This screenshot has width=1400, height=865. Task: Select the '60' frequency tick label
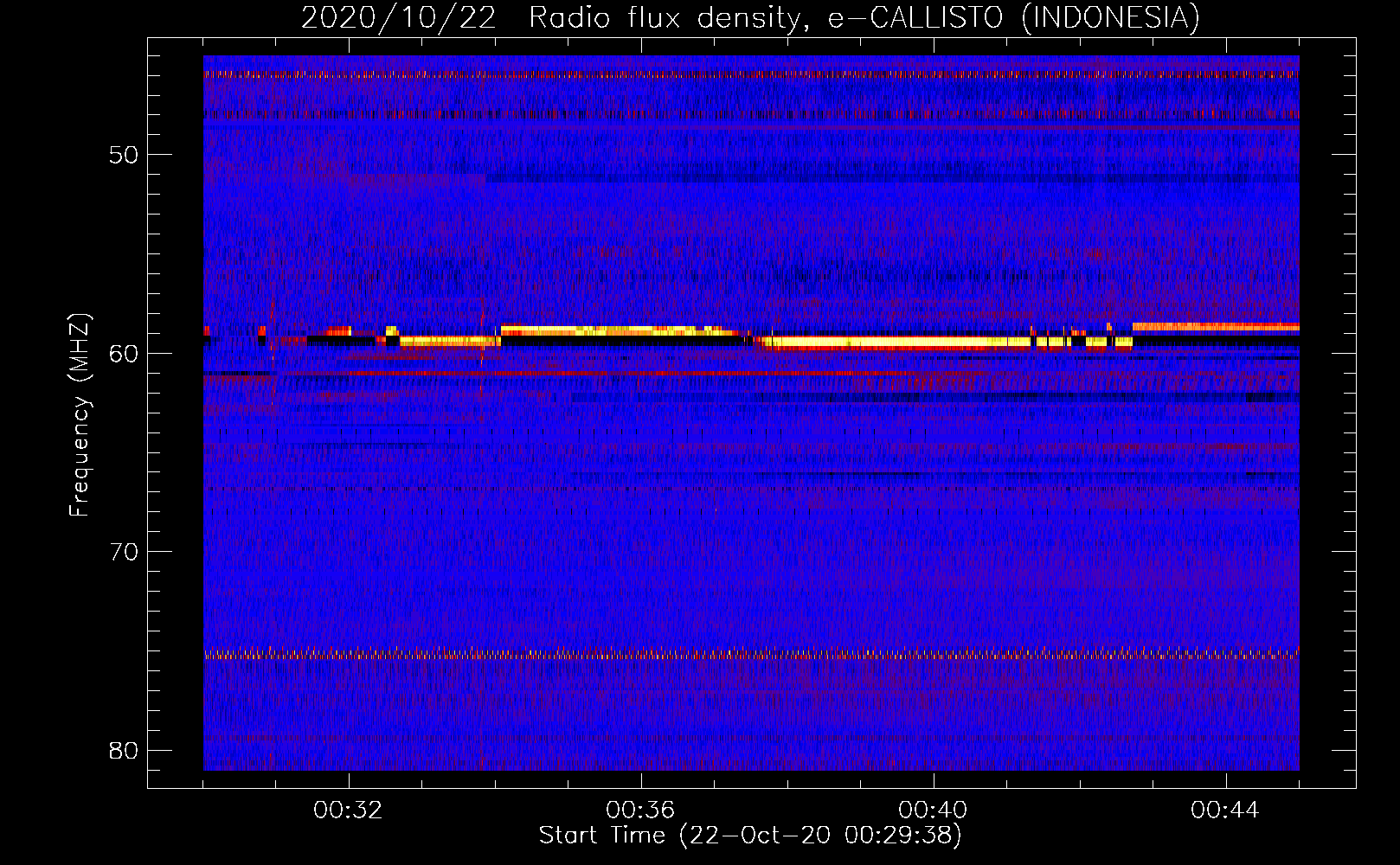coord(124,353)
